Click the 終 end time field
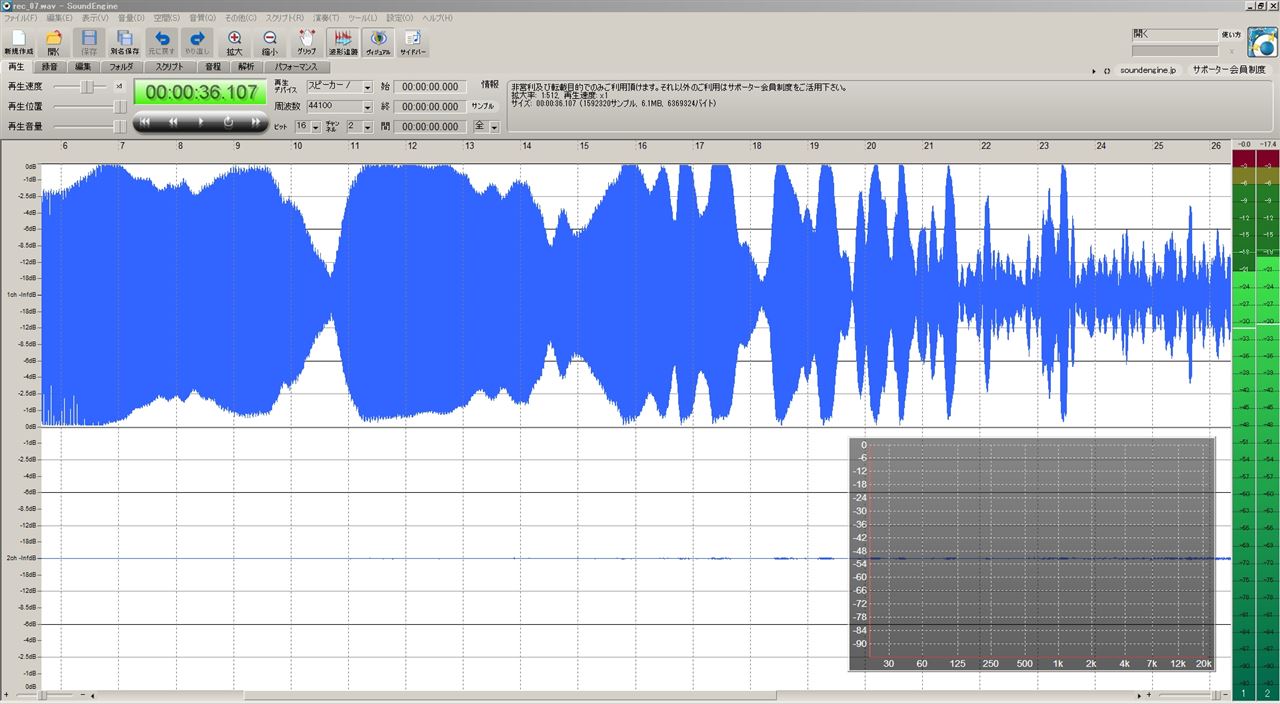This screenshot has height=704, width=1280. click(x=430, y=106)
